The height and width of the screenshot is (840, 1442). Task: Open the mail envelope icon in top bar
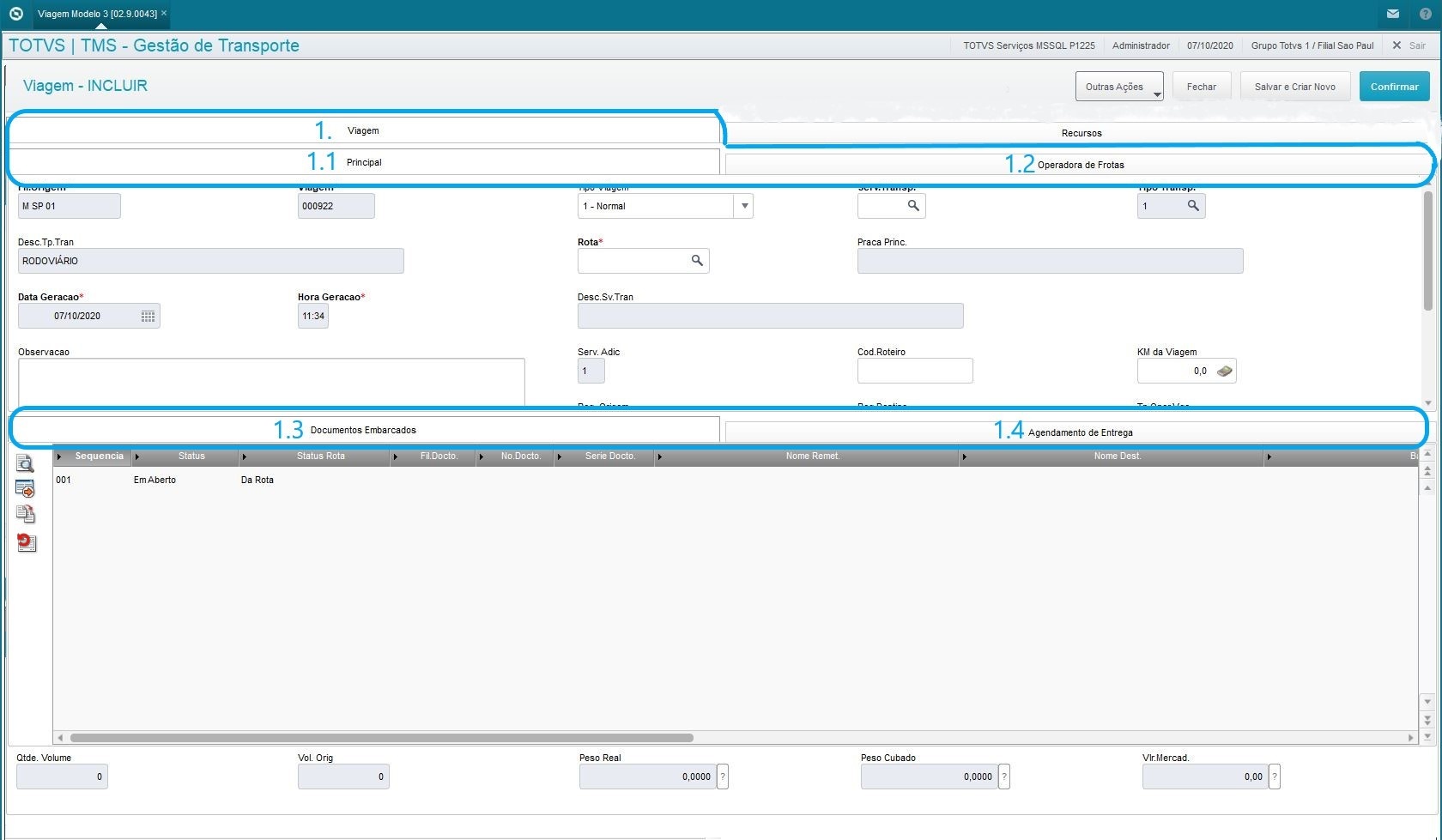click(1393, 14)
